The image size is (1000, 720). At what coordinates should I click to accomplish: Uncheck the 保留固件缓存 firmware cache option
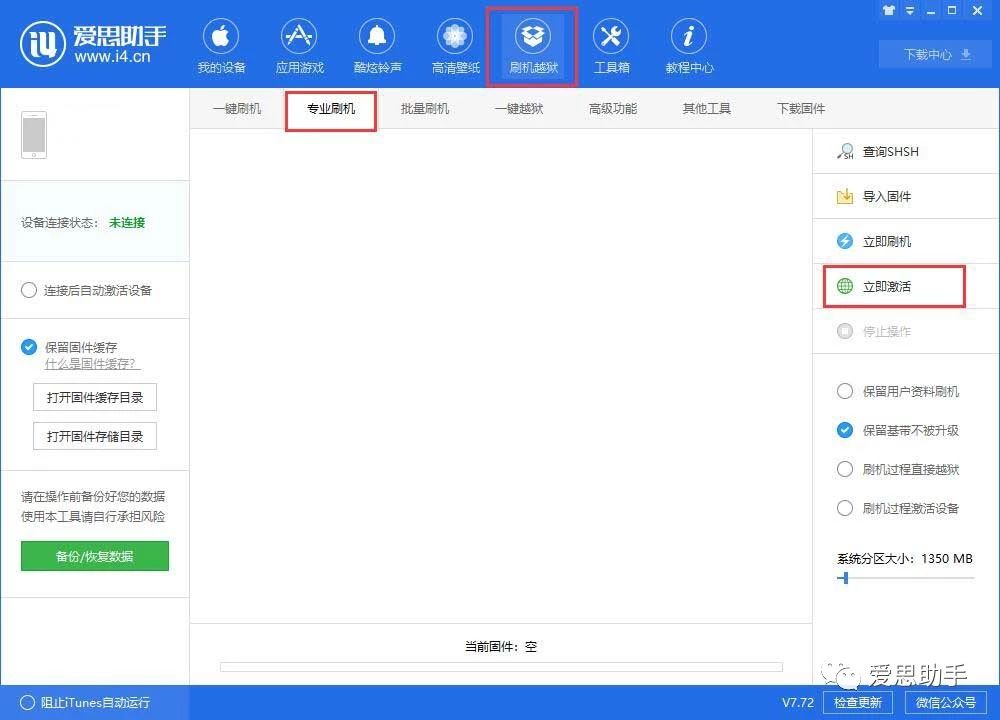click(x=28, y=347)
